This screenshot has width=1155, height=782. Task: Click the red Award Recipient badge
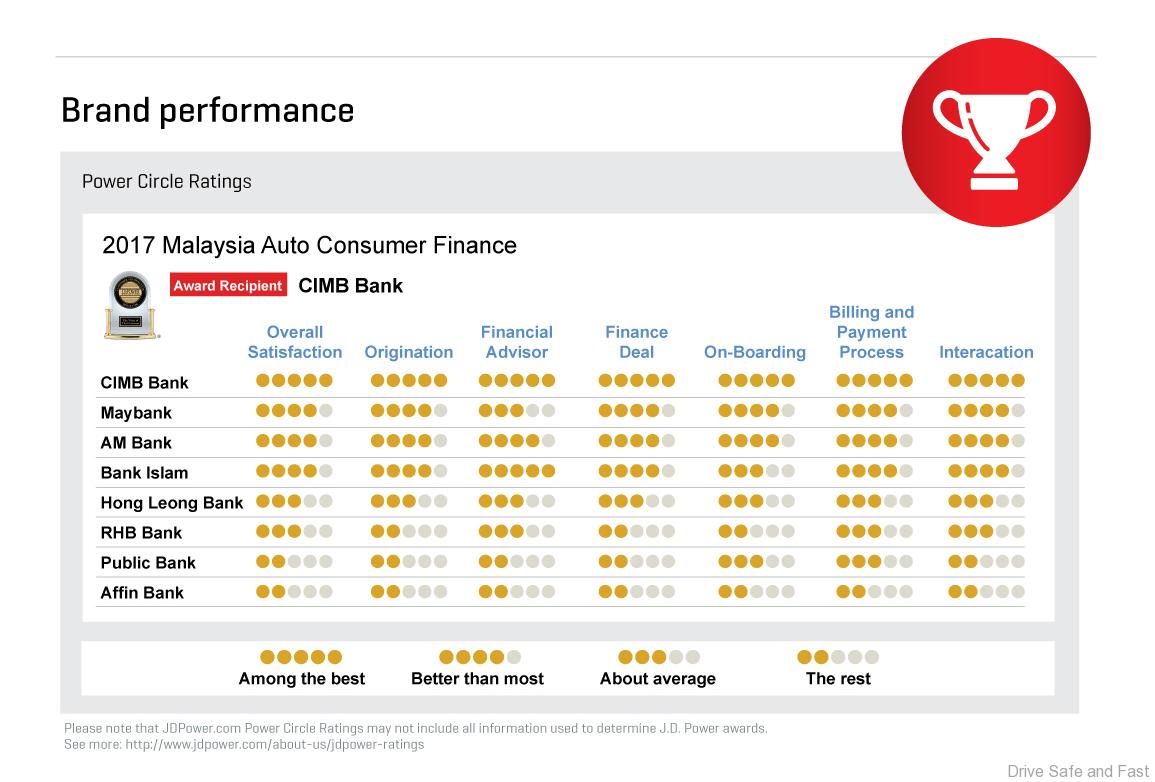[x=228, y=285]
